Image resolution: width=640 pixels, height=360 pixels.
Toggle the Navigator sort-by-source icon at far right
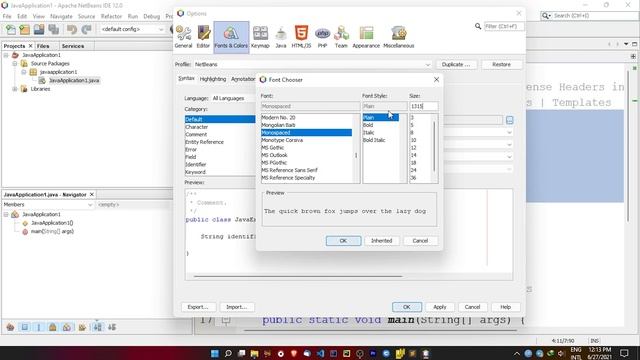click(x=112, y=327)
